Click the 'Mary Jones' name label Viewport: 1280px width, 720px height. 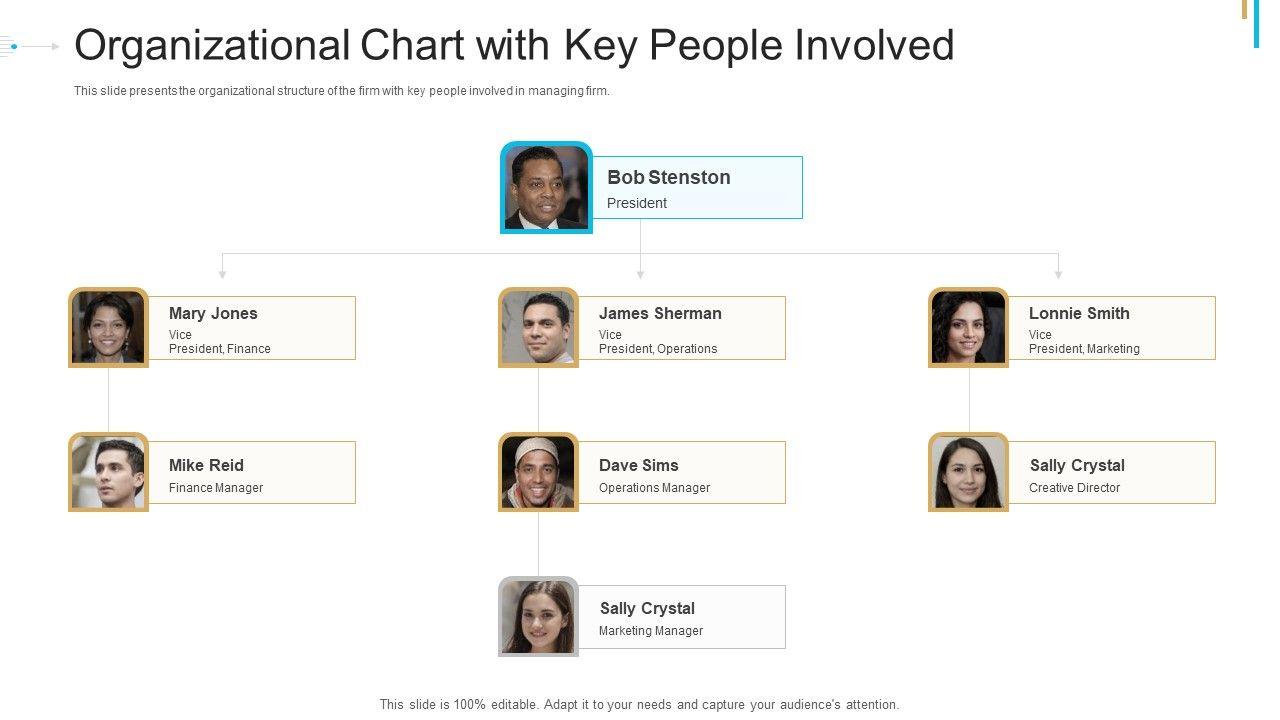(213, 313)
